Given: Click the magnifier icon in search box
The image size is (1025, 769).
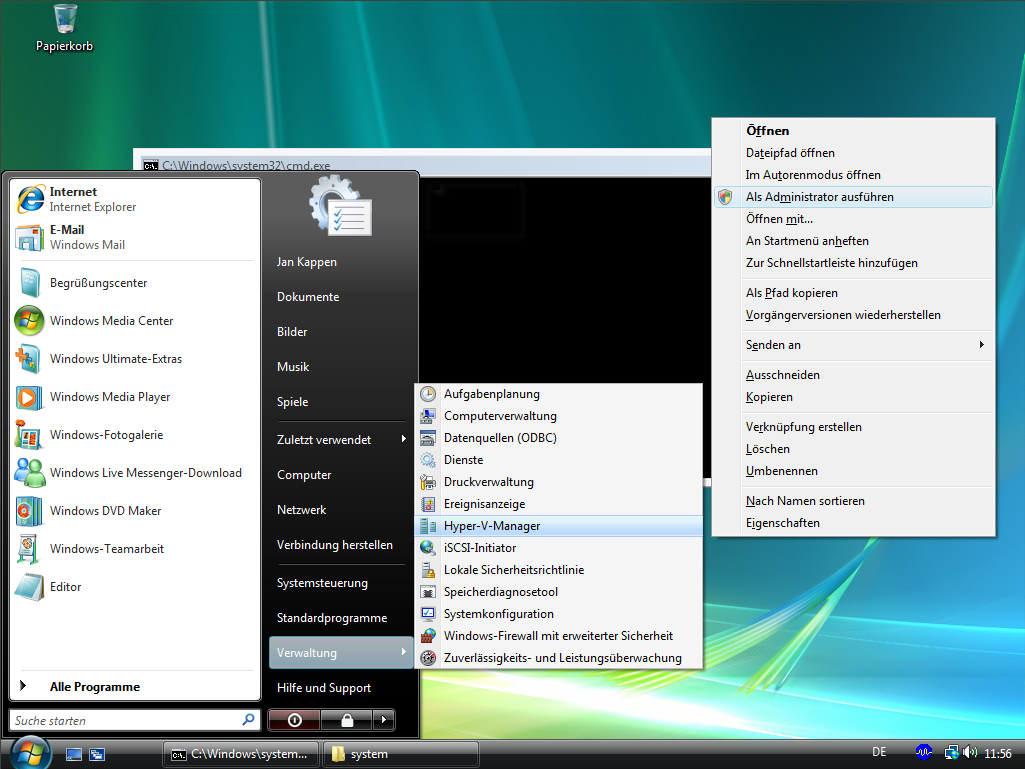Looking at the screenshot, I should [248, 720].
